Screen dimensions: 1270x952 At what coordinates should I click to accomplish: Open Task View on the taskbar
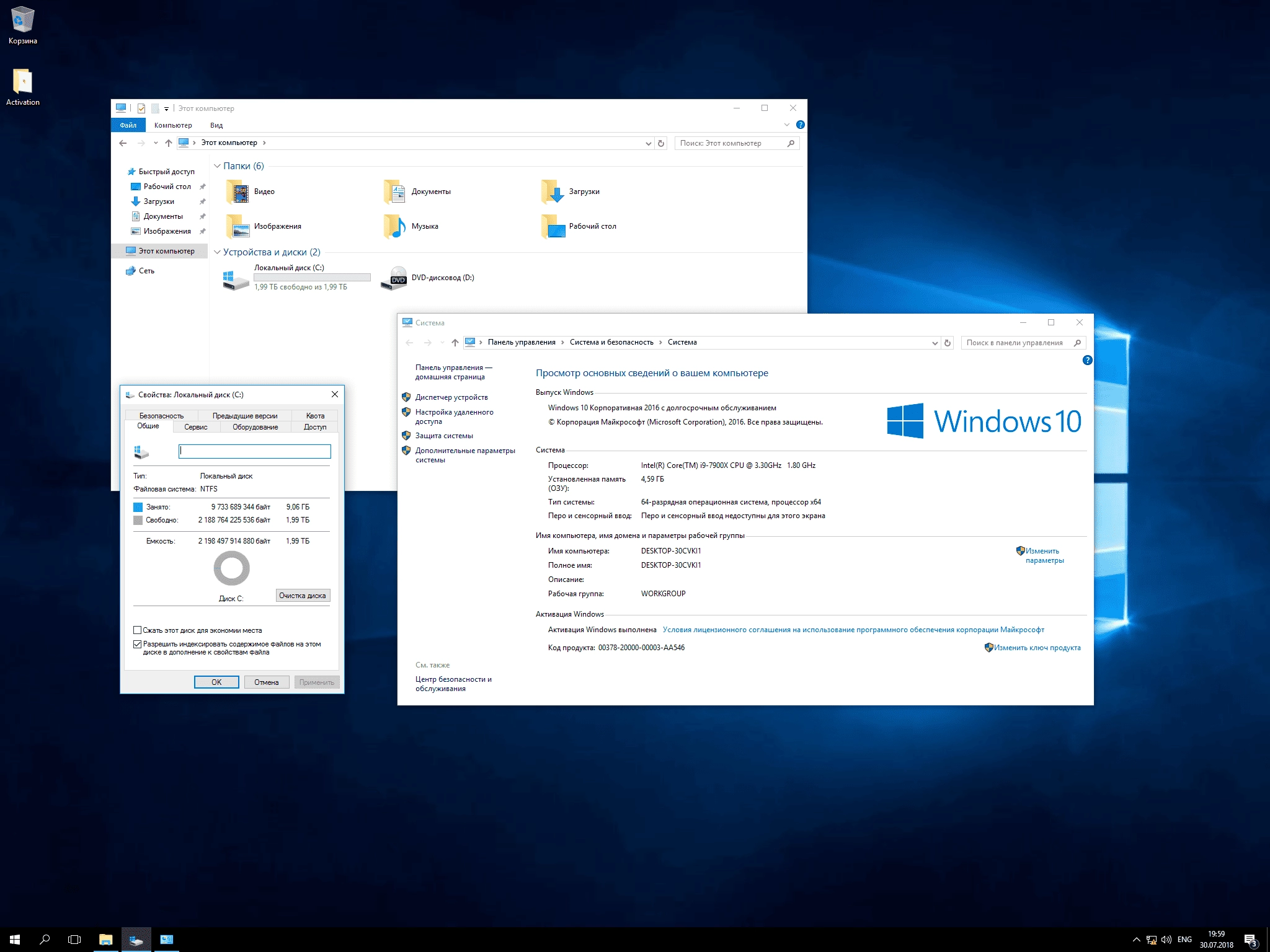[x=74, y=940]
